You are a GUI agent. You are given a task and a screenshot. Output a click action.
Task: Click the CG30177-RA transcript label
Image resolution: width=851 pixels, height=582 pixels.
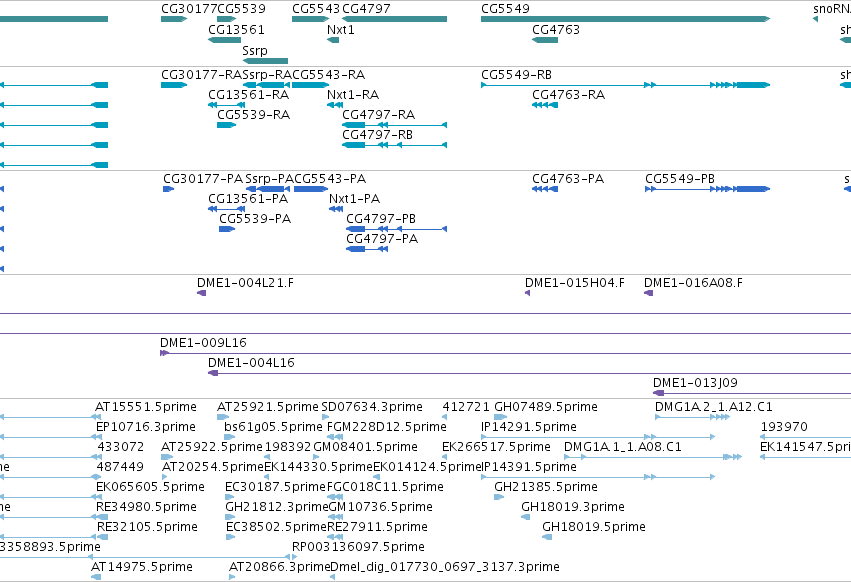point(201,74)
